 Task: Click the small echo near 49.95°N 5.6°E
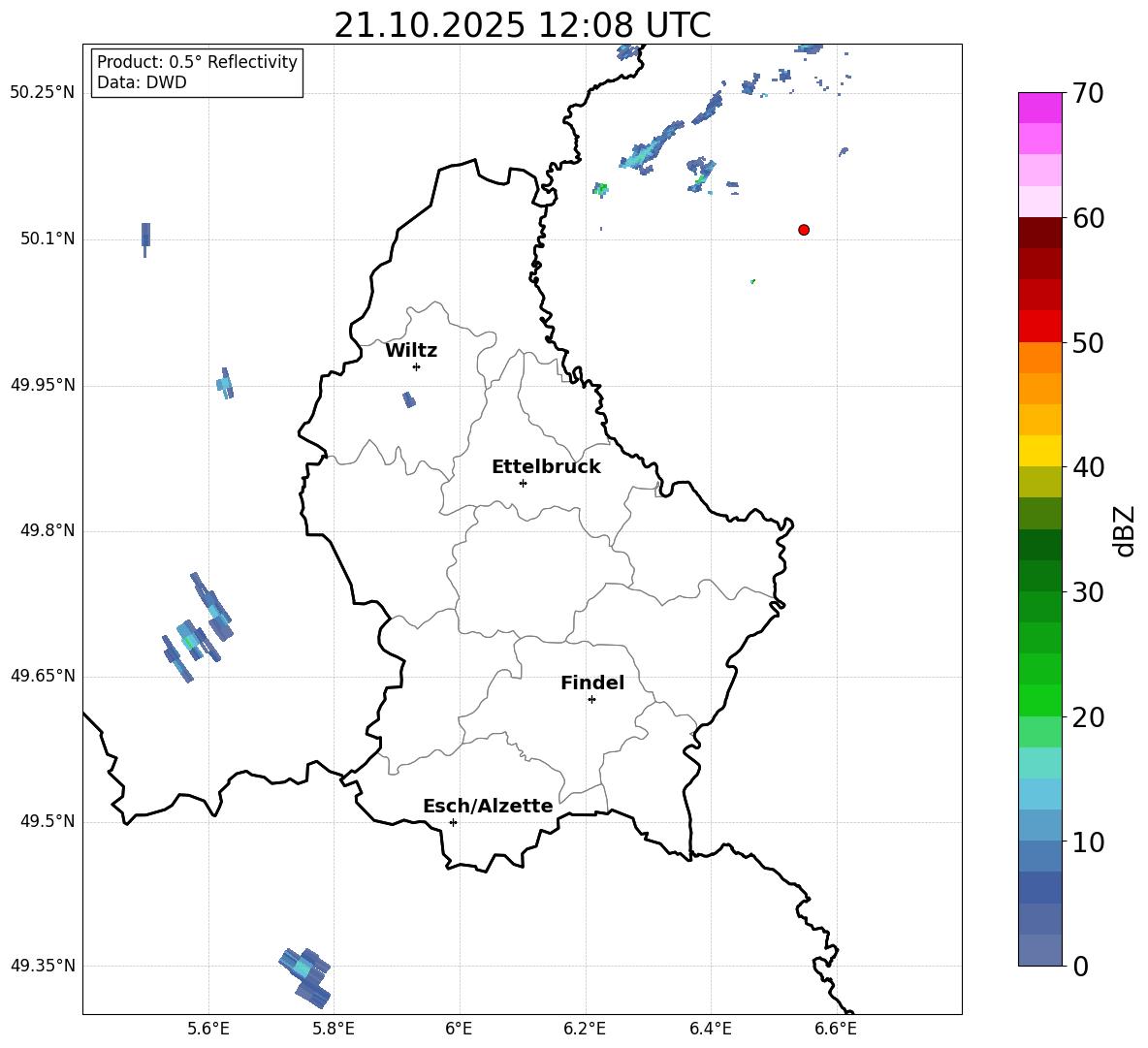[x=226, y=384]
